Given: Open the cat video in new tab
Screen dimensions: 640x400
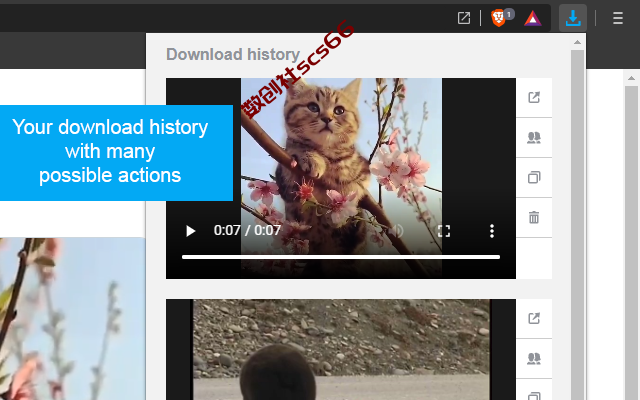Looking at the screenshot, I should click(x=534, y=97).
